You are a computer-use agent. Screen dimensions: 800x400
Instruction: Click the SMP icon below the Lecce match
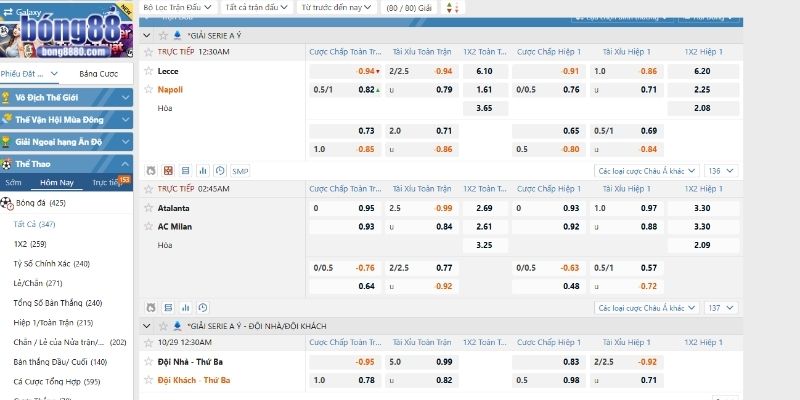coord(240,171)
